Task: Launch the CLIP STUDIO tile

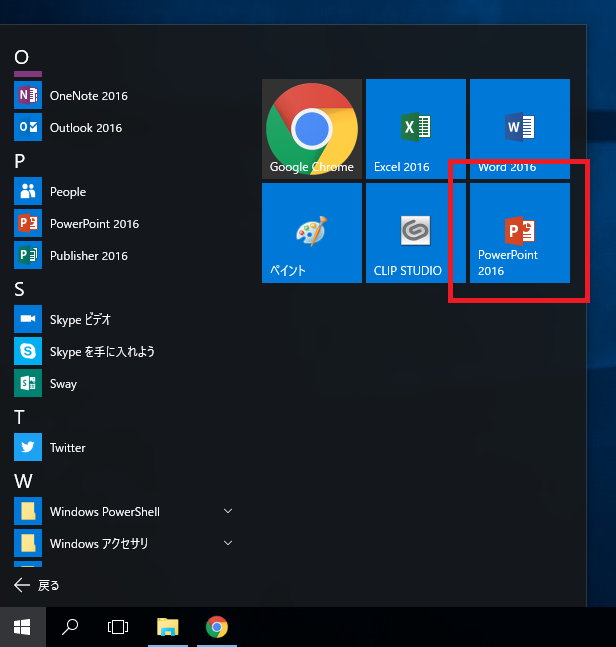Action: click(415, 233)
